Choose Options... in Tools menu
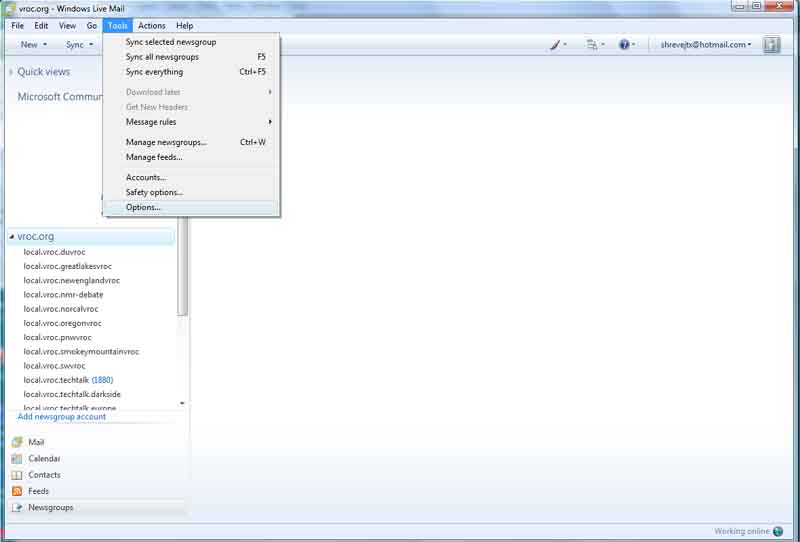 click(x=191, y=207)
